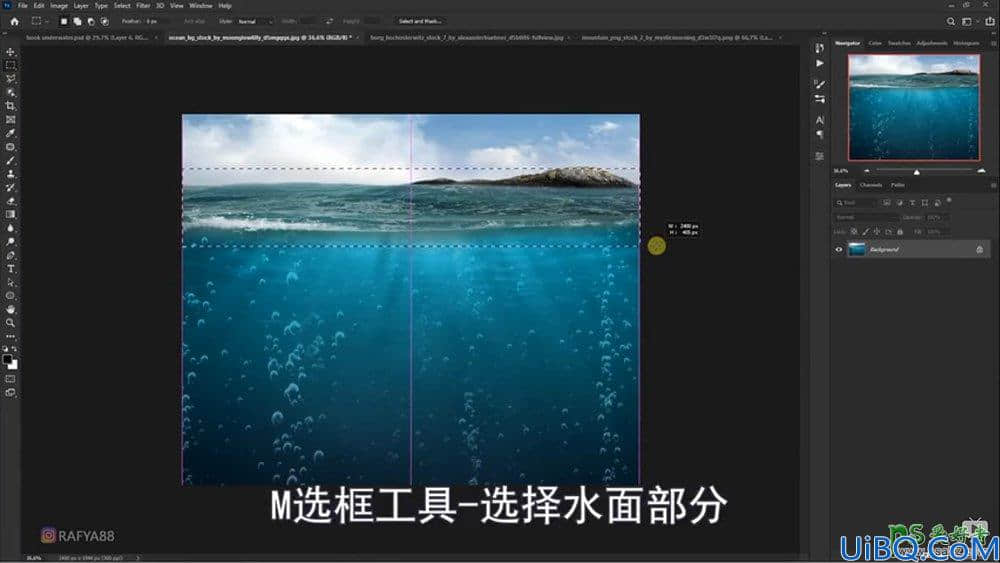Select the Blur tool
Image resolution: width=1000 pixels, height=563 pixels.
pyautogui.click(x=10, y=228)
